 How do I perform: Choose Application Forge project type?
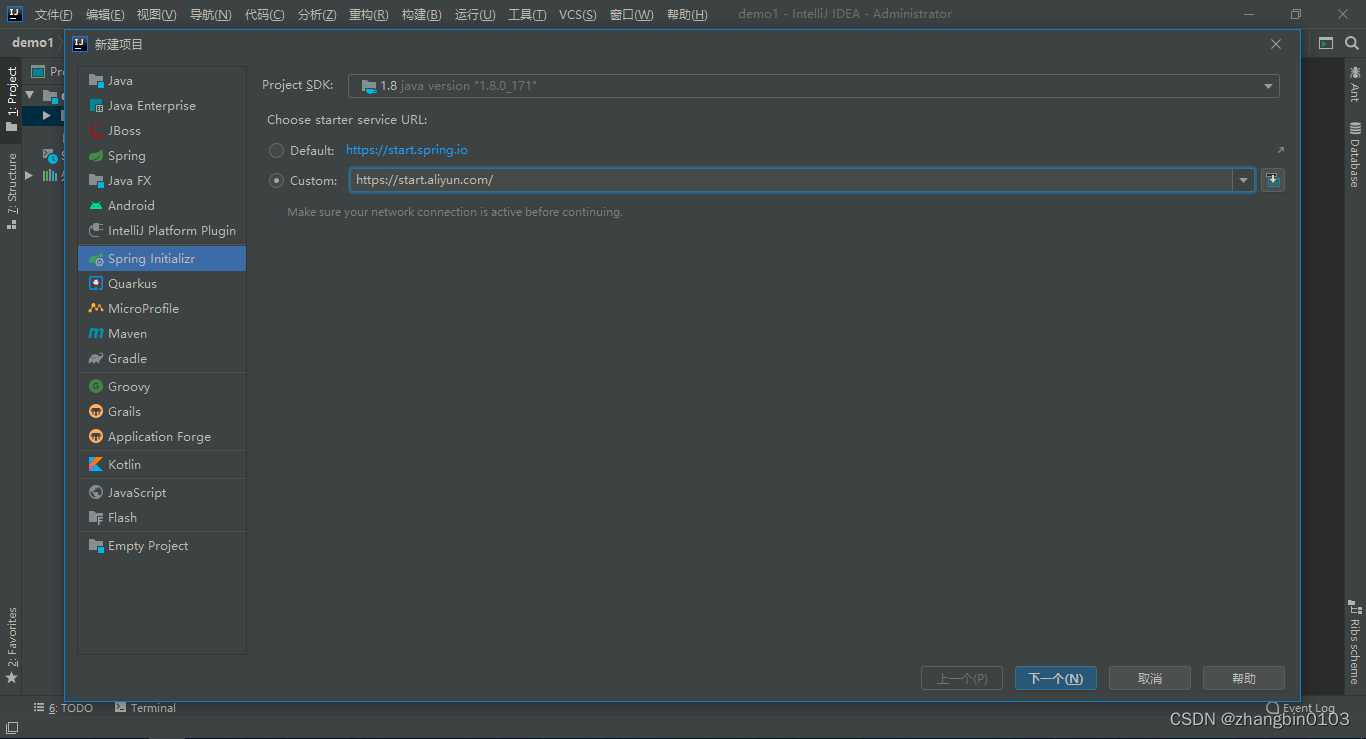point(162,437)
